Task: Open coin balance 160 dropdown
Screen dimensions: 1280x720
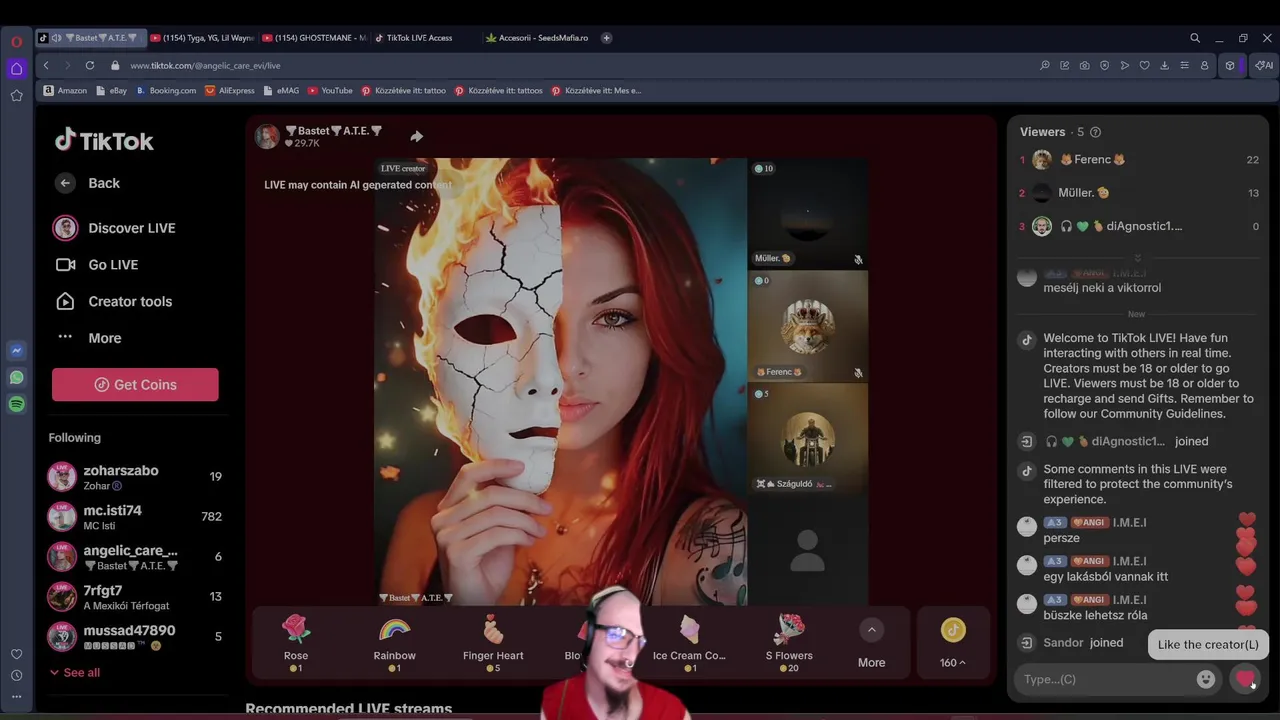Action: click(953, 642)
